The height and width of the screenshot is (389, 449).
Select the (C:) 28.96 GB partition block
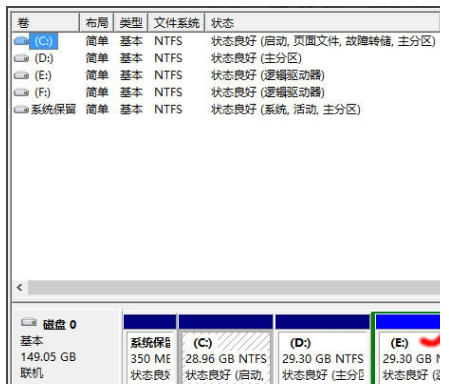(x=226, y=349)
